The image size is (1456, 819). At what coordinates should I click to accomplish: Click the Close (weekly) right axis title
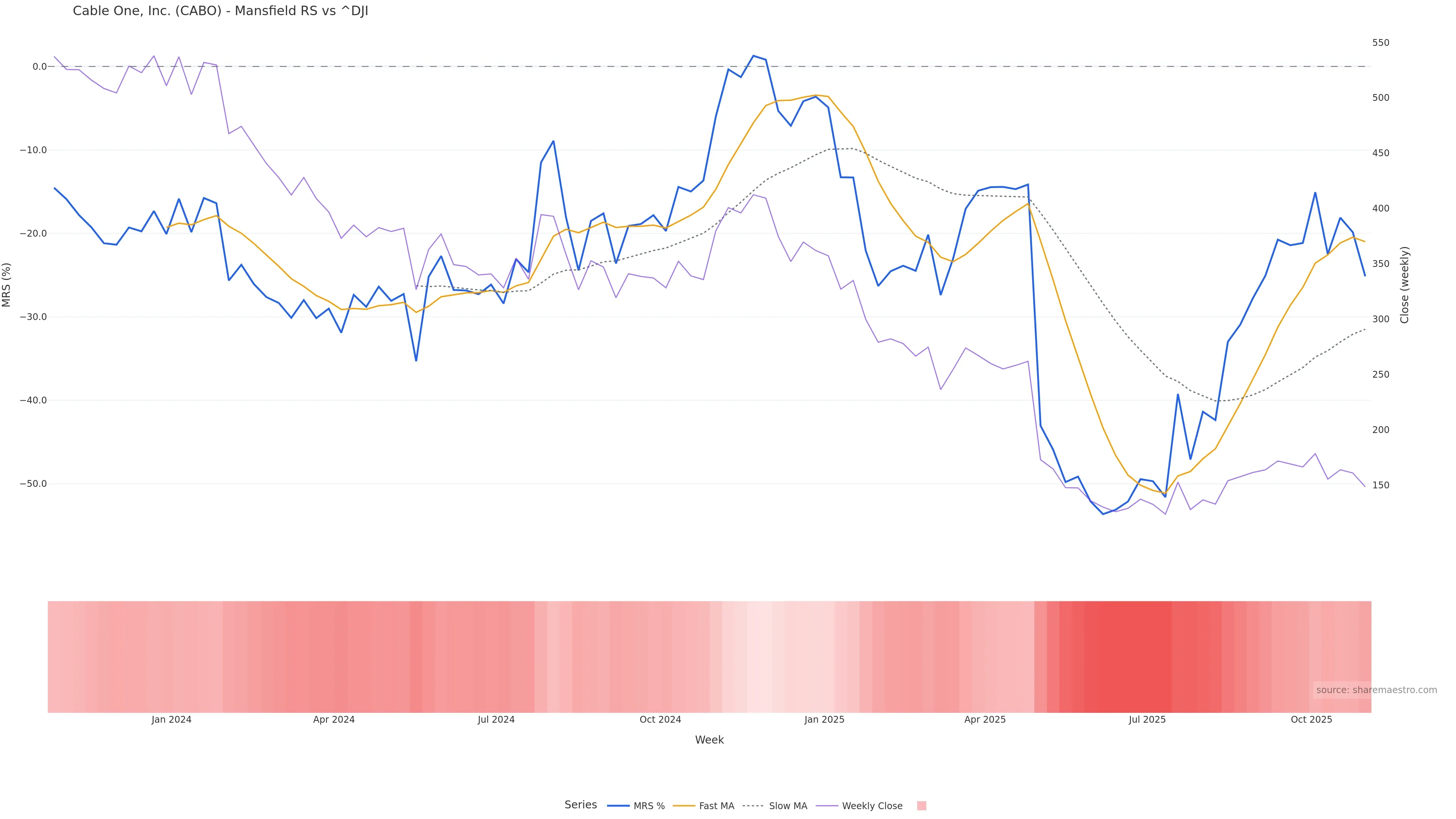[1404, 285]
